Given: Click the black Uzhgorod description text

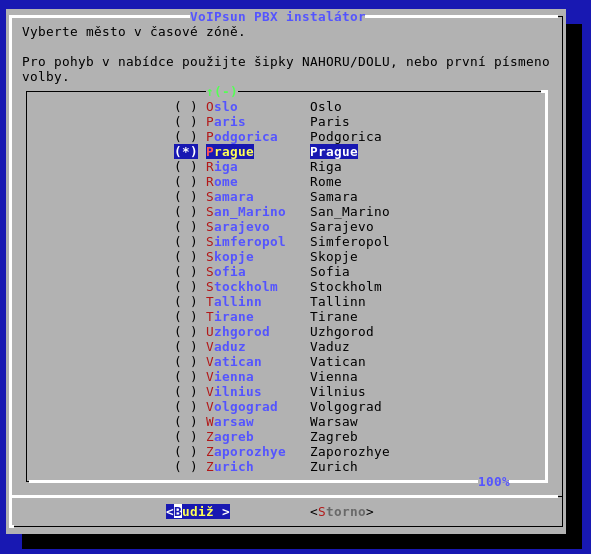Looking at the screenshot, I should pyautogui.click(x=342, y=332).
